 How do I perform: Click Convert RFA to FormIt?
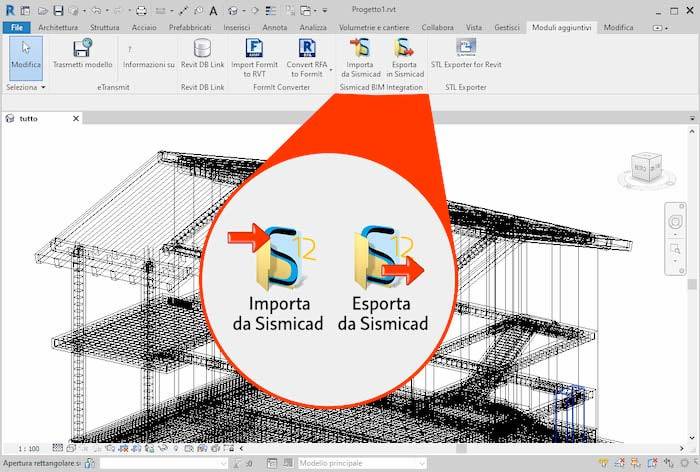307,58
